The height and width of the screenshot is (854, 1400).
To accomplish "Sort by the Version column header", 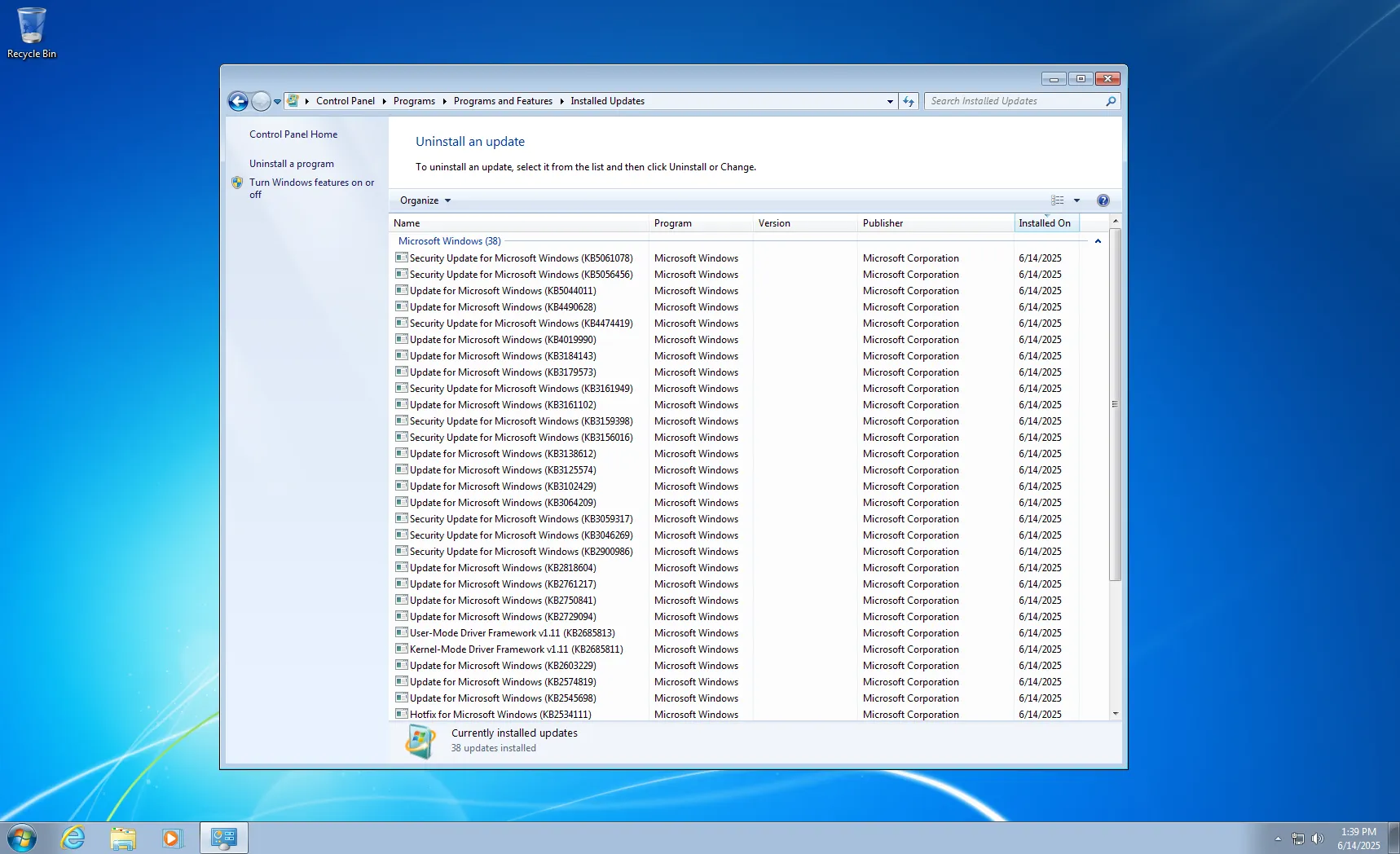I will pyautogui.click(x=806, y=223).
